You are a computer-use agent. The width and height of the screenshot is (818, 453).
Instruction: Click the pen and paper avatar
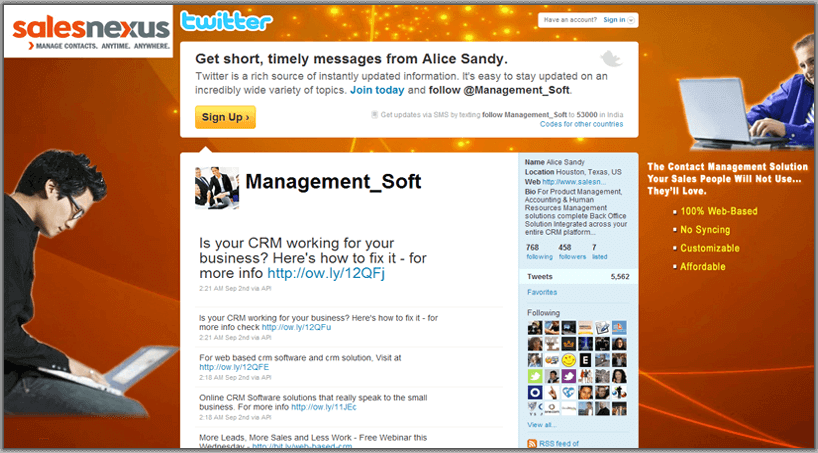click(x=602, y=327)
